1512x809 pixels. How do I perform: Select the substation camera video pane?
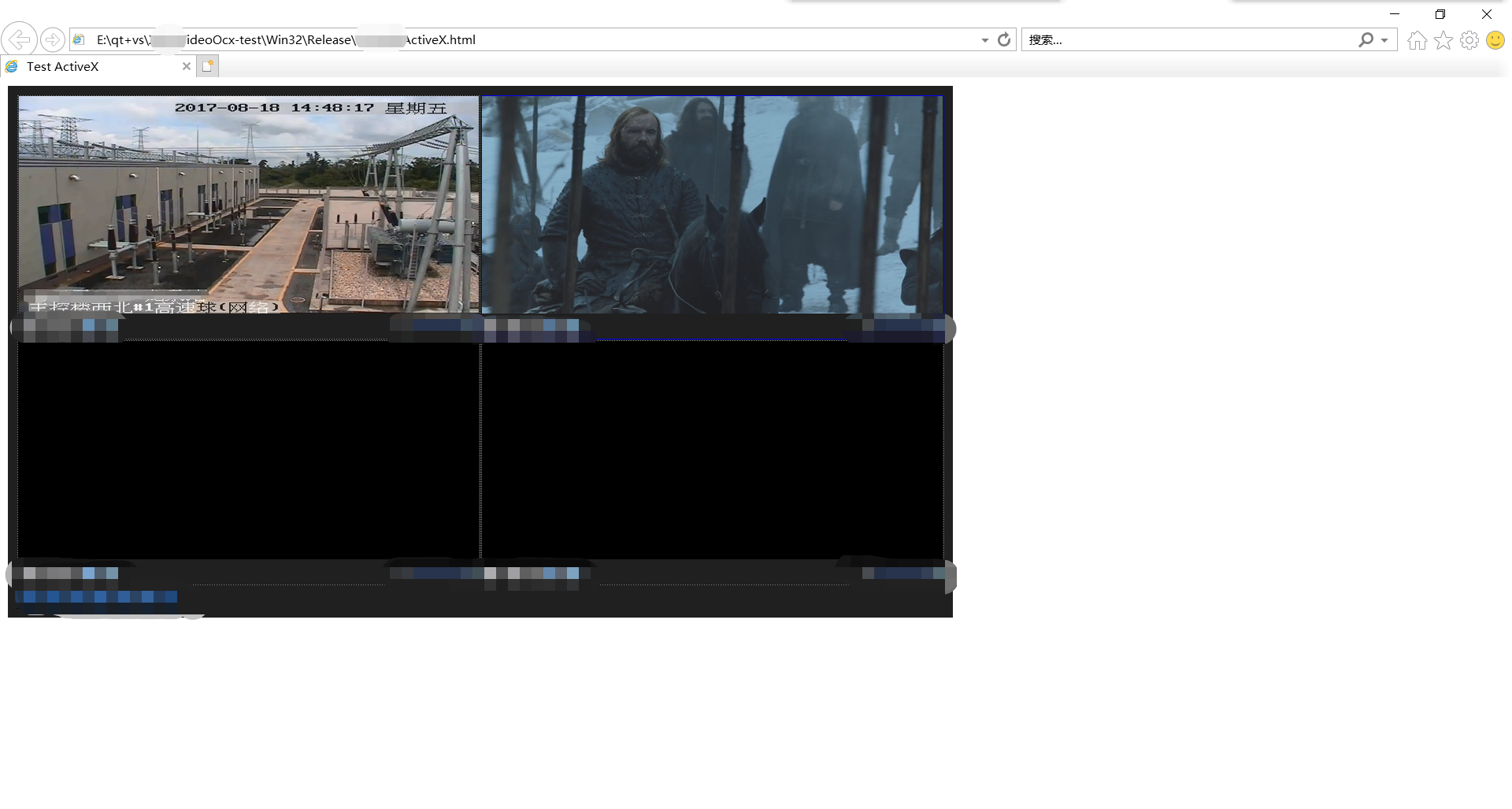coord(249,204)
